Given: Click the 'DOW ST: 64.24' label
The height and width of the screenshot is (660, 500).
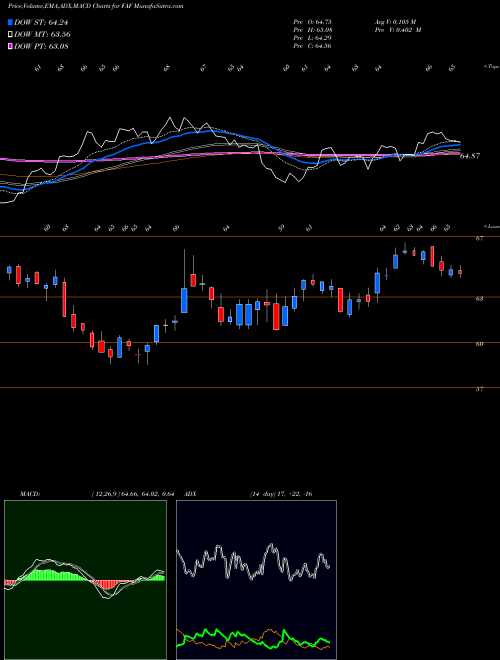Looking at the screenshot, I should (41, 22).
